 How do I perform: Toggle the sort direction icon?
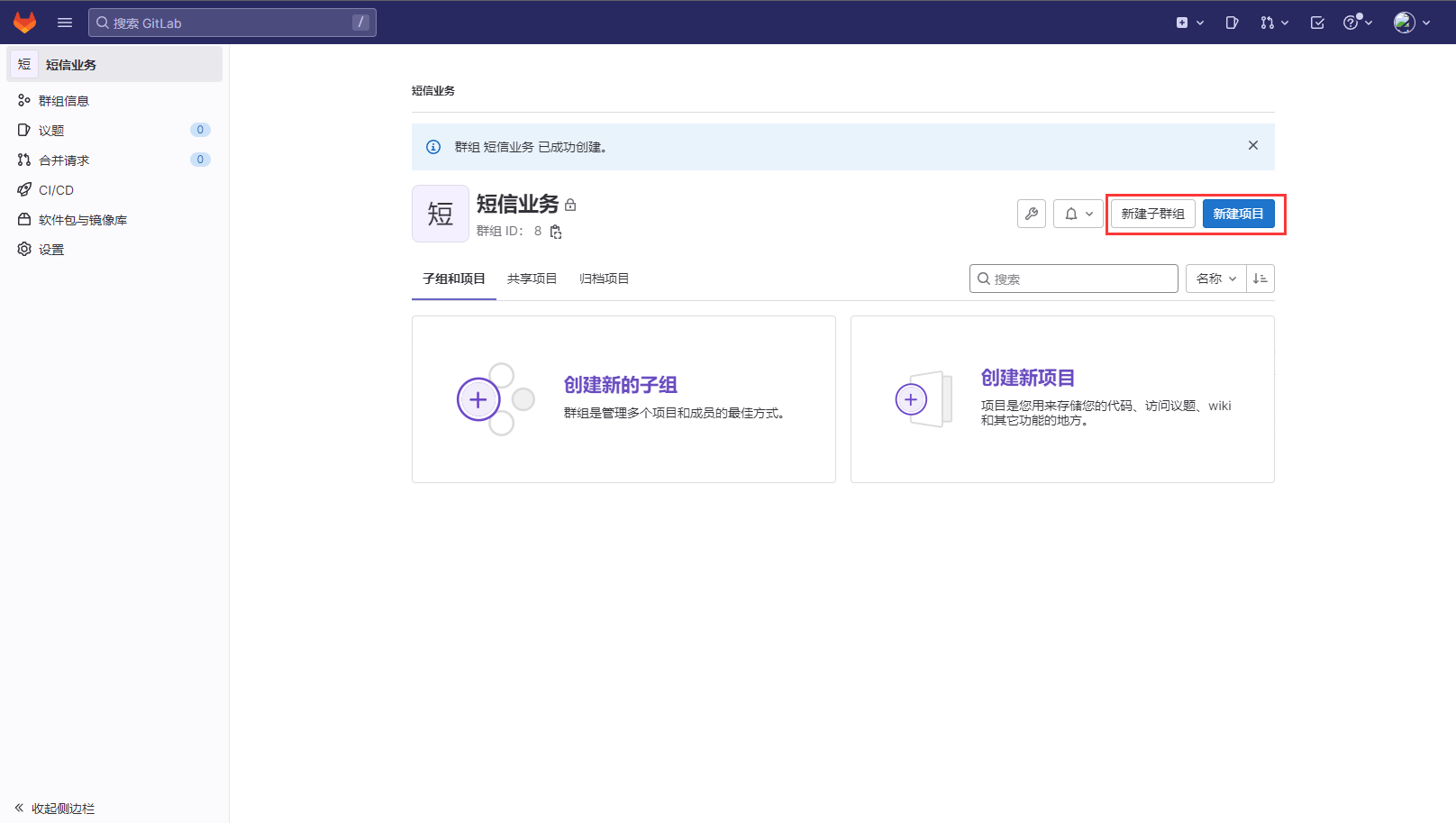(1260, 279)
